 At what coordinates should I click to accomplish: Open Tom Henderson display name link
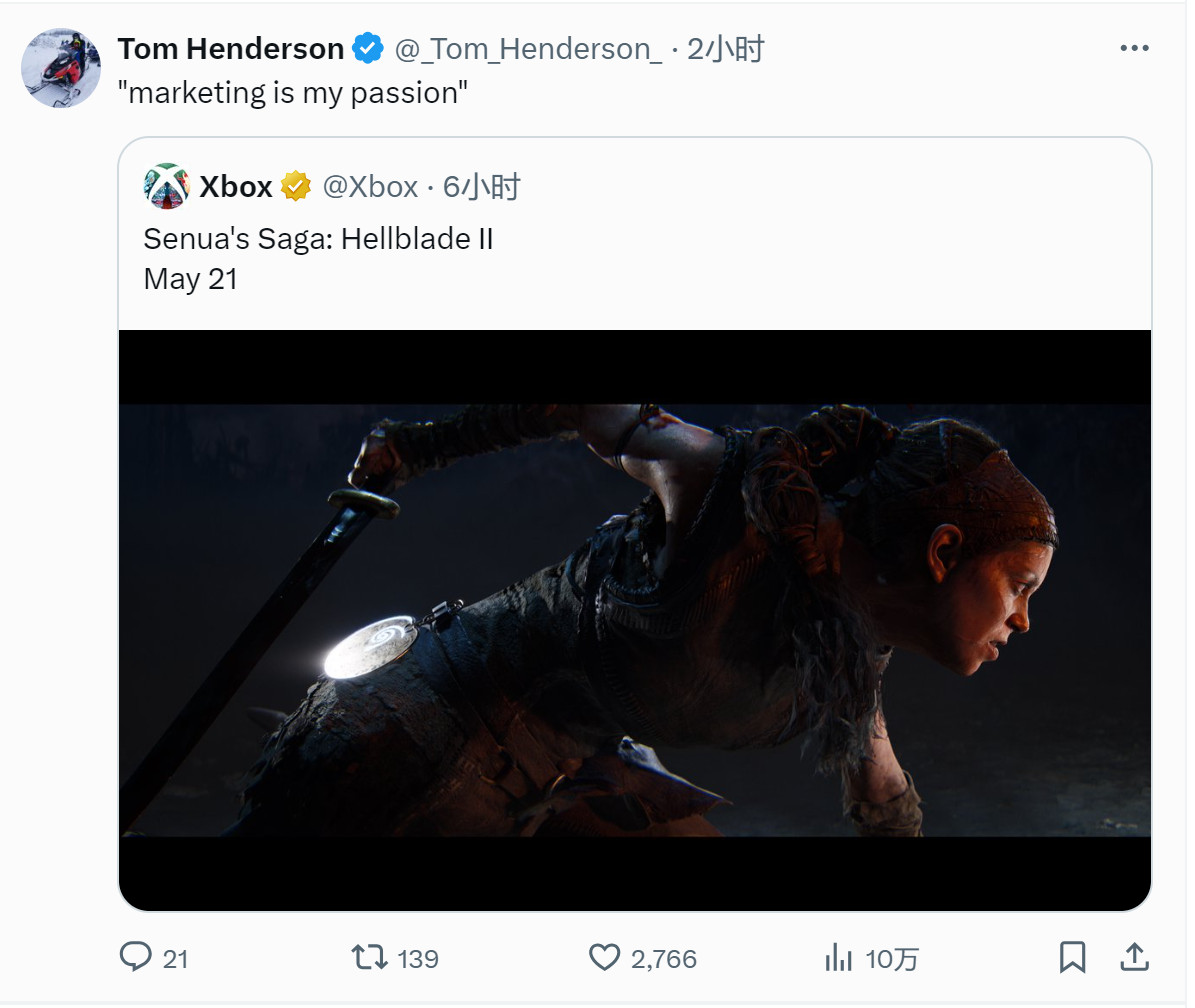pyautogui.click(x=231, y=49)
